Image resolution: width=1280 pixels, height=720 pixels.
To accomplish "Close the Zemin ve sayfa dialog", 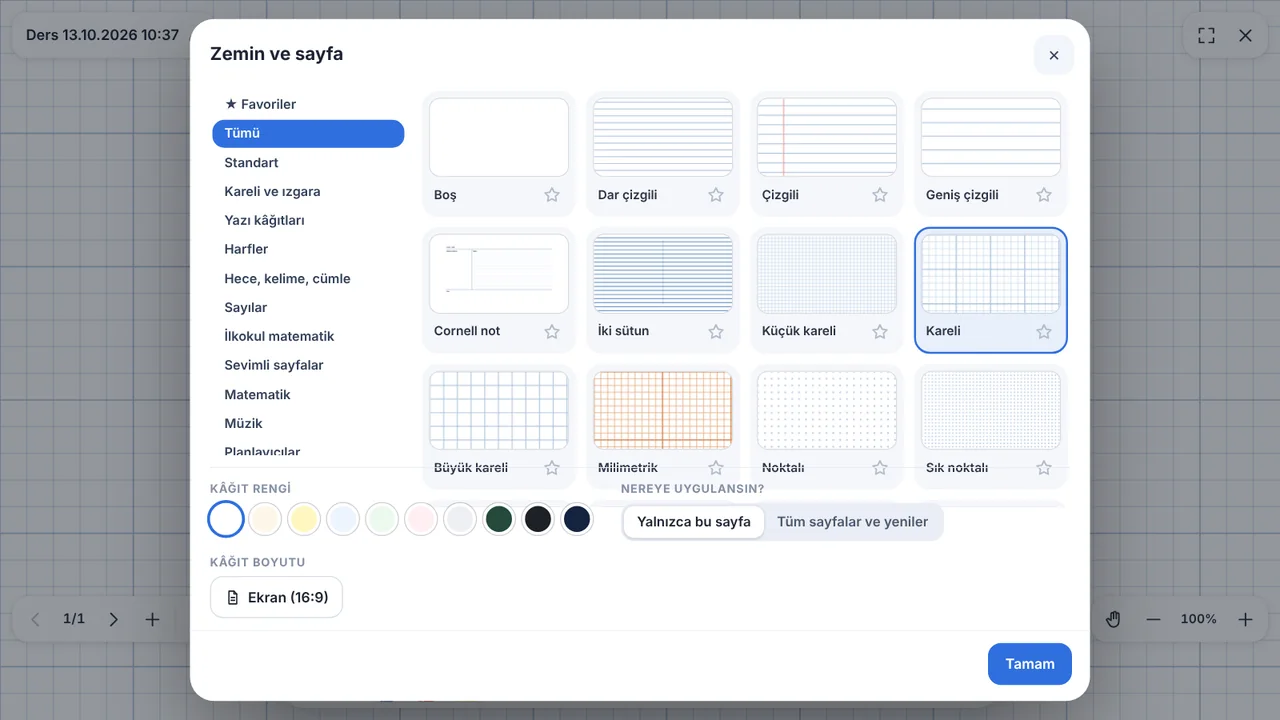I will pos(1053,55).
